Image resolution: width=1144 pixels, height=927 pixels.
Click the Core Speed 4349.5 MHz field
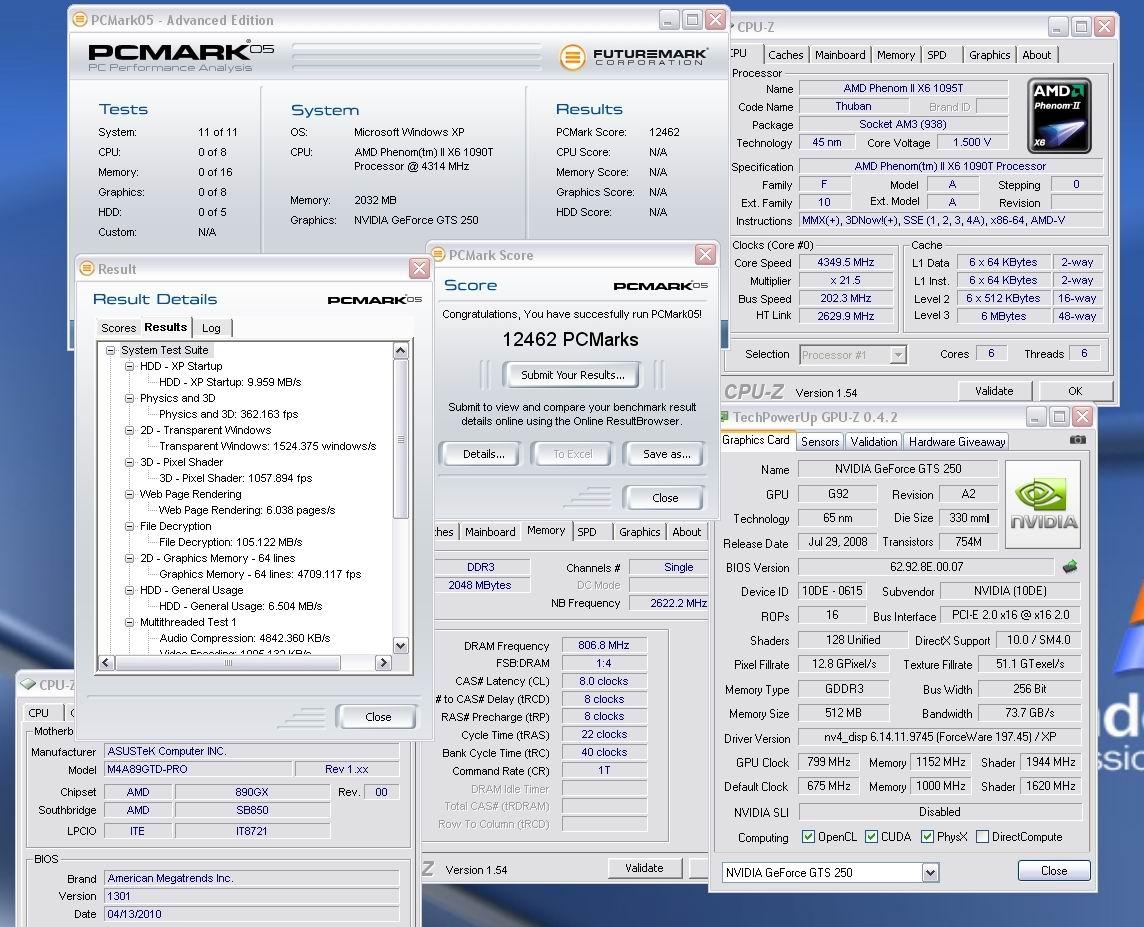846,263
